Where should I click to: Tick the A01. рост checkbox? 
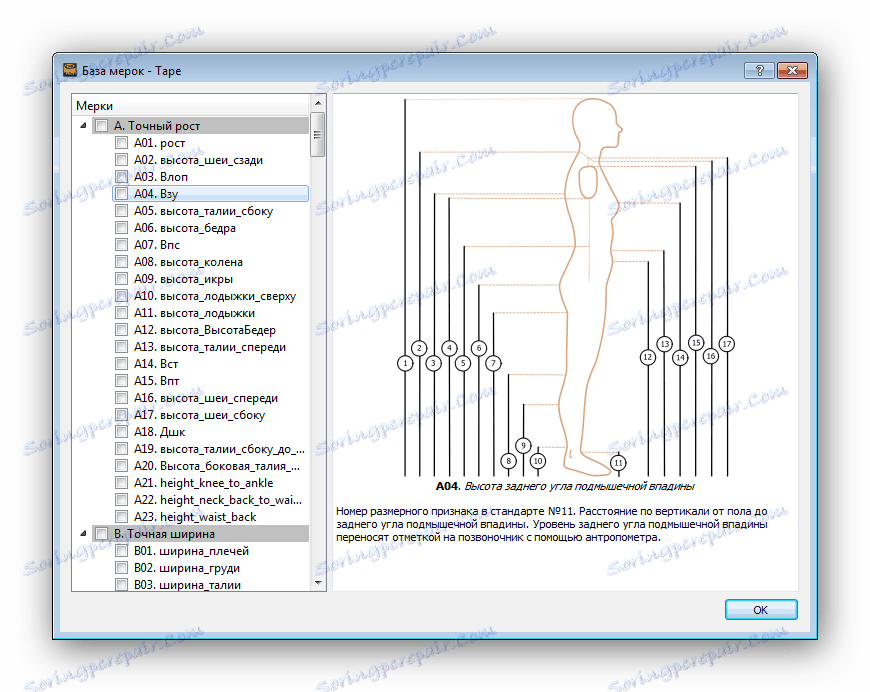tap(121, 143)
